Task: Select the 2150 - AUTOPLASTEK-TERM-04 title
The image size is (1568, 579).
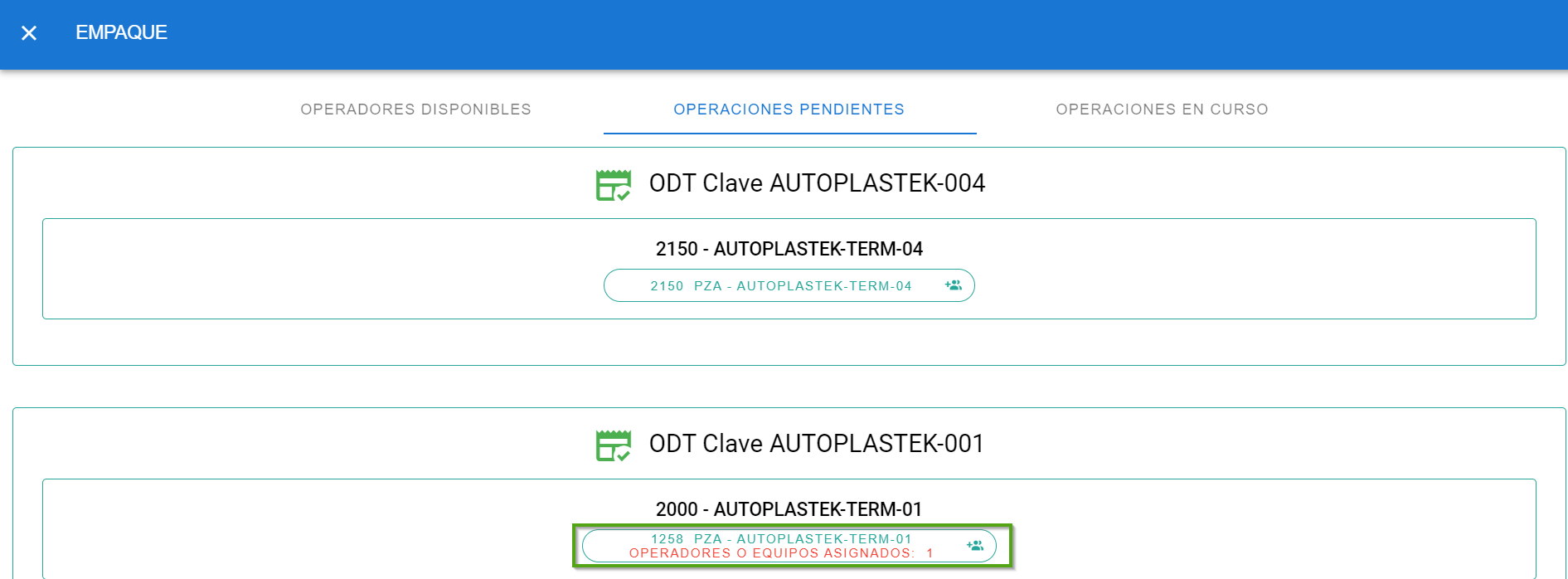Action: [789, 249]
